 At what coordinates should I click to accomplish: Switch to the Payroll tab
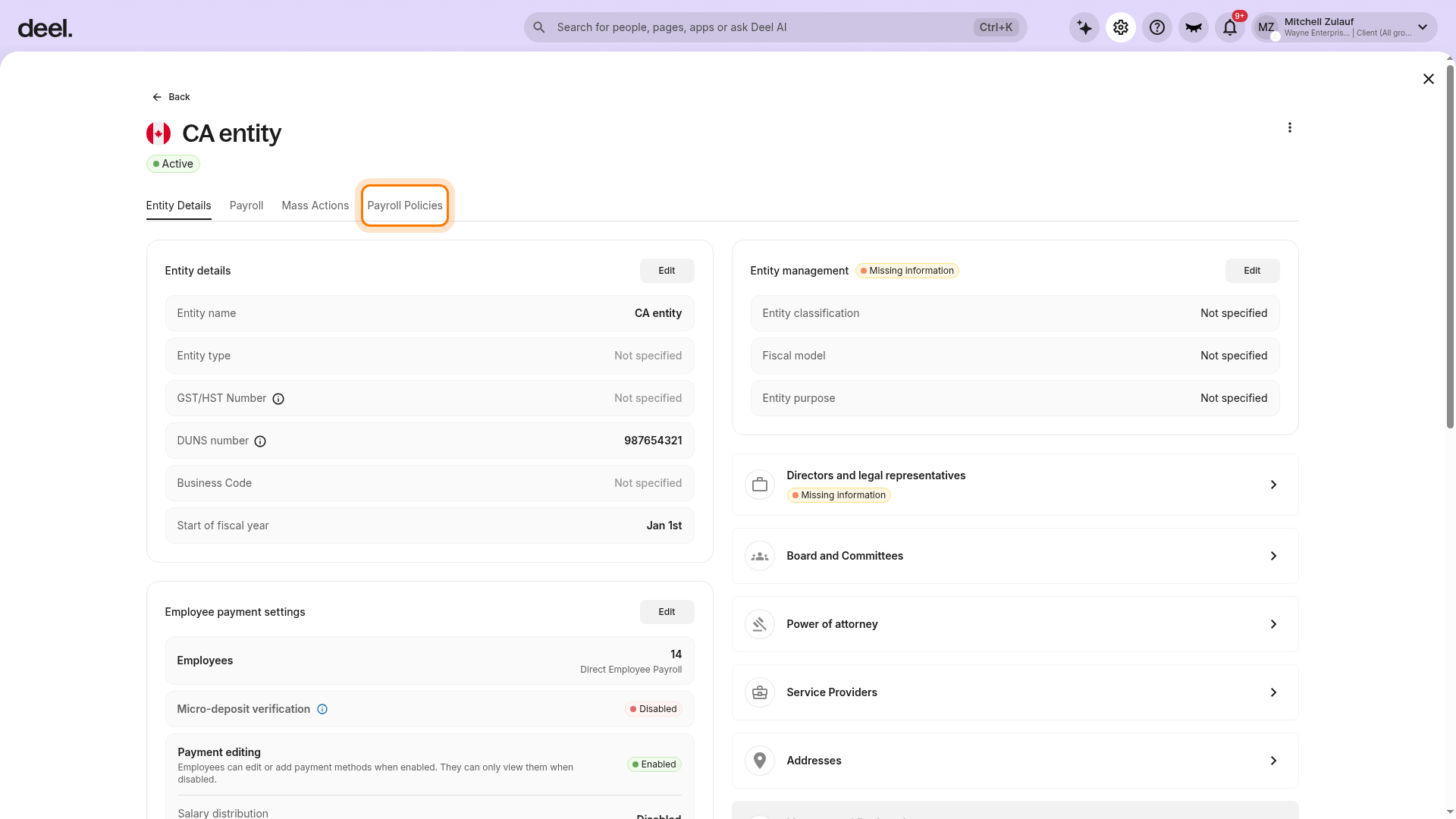(x=246, y=206)
